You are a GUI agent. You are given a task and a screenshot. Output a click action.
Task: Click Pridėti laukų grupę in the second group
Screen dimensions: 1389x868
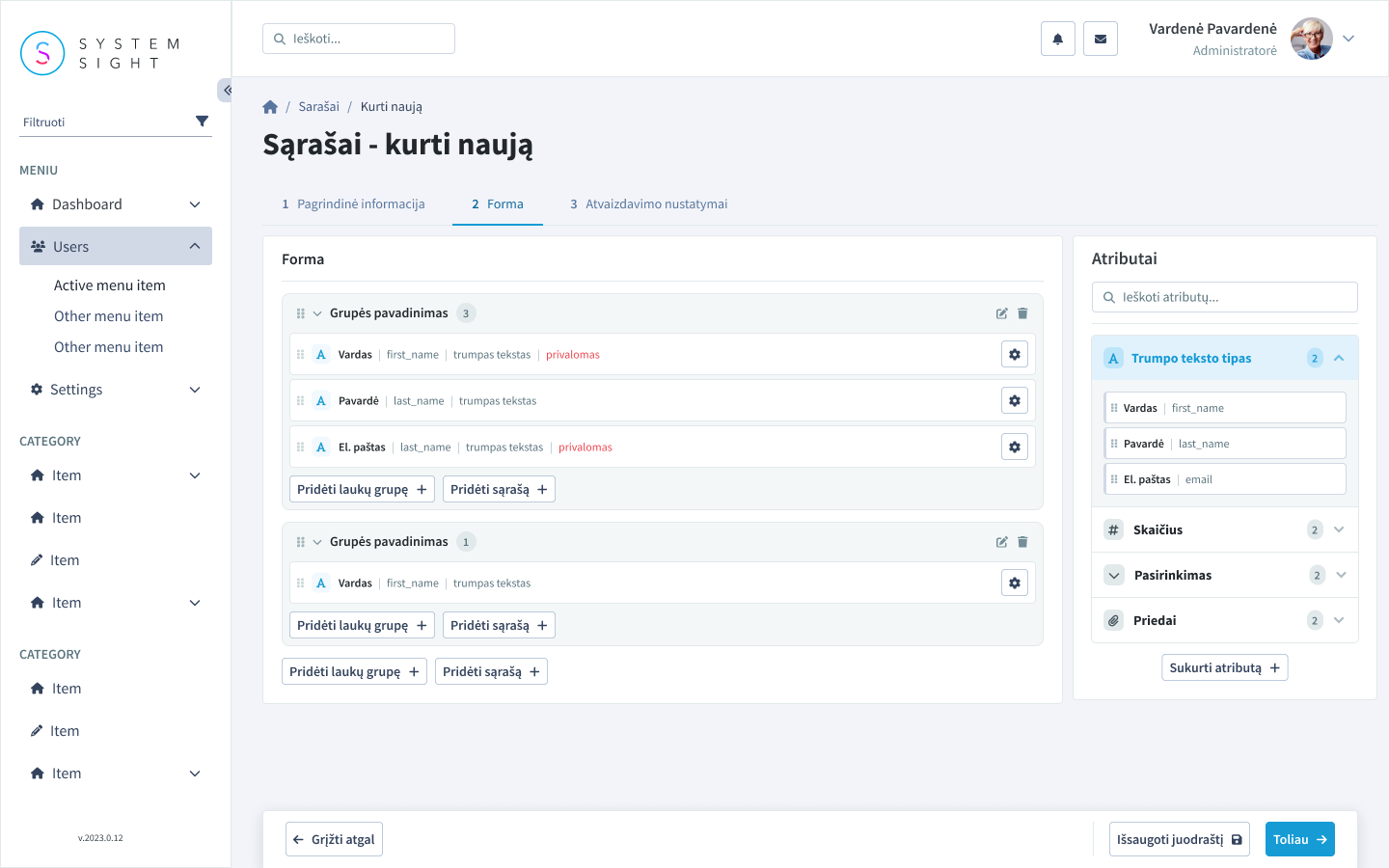coord(362,625)
